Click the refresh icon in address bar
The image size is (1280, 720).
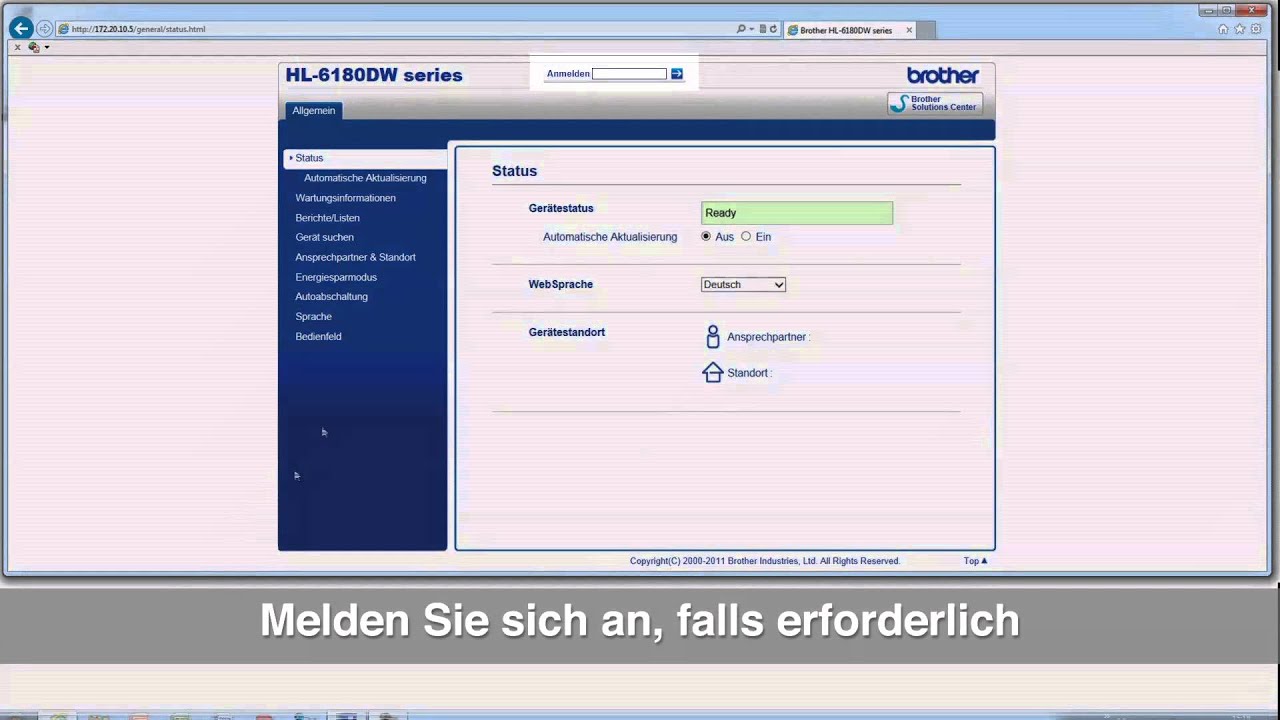pos(773,29)
